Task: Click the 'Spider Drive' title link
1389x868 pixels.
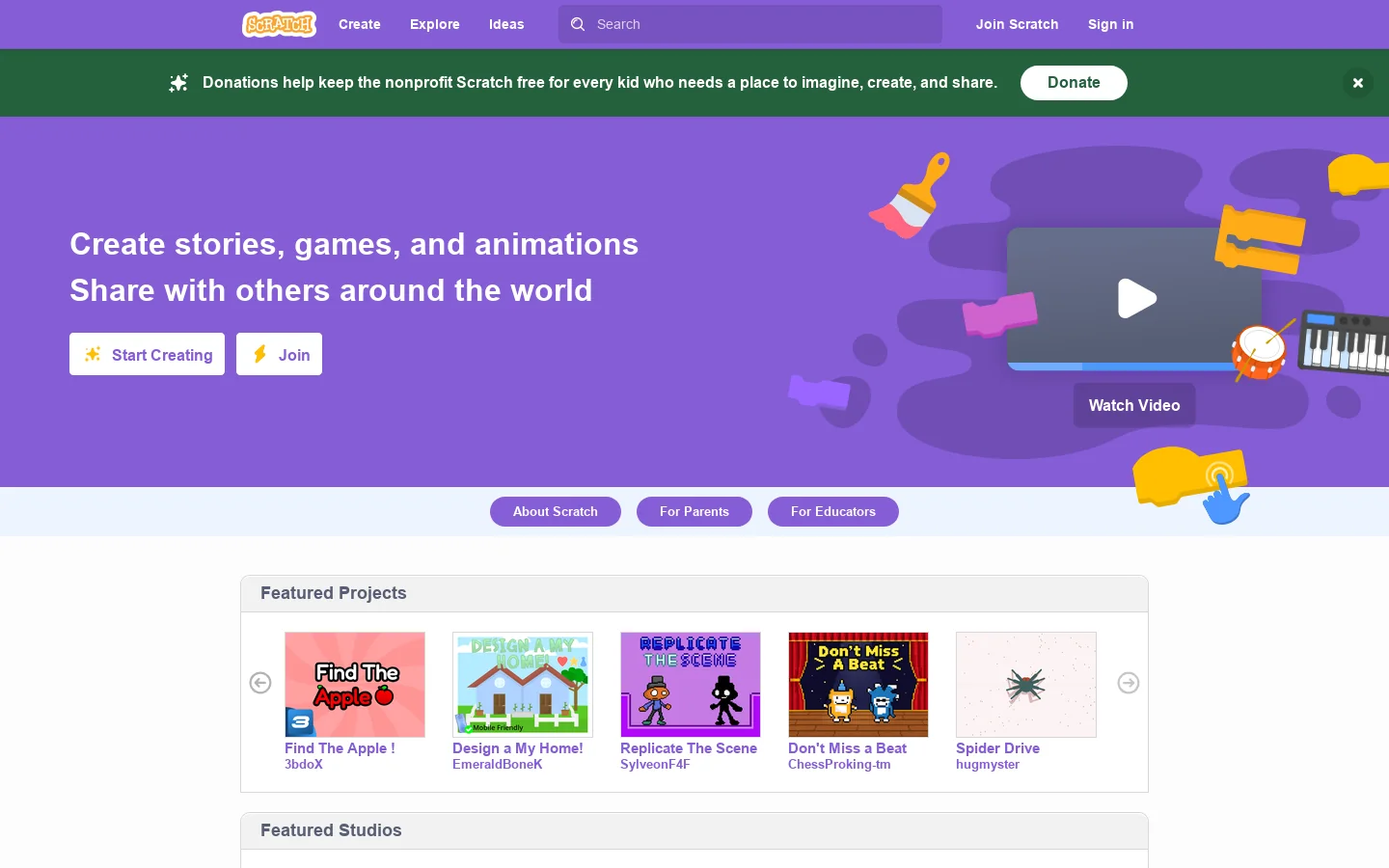Action: 998,748
